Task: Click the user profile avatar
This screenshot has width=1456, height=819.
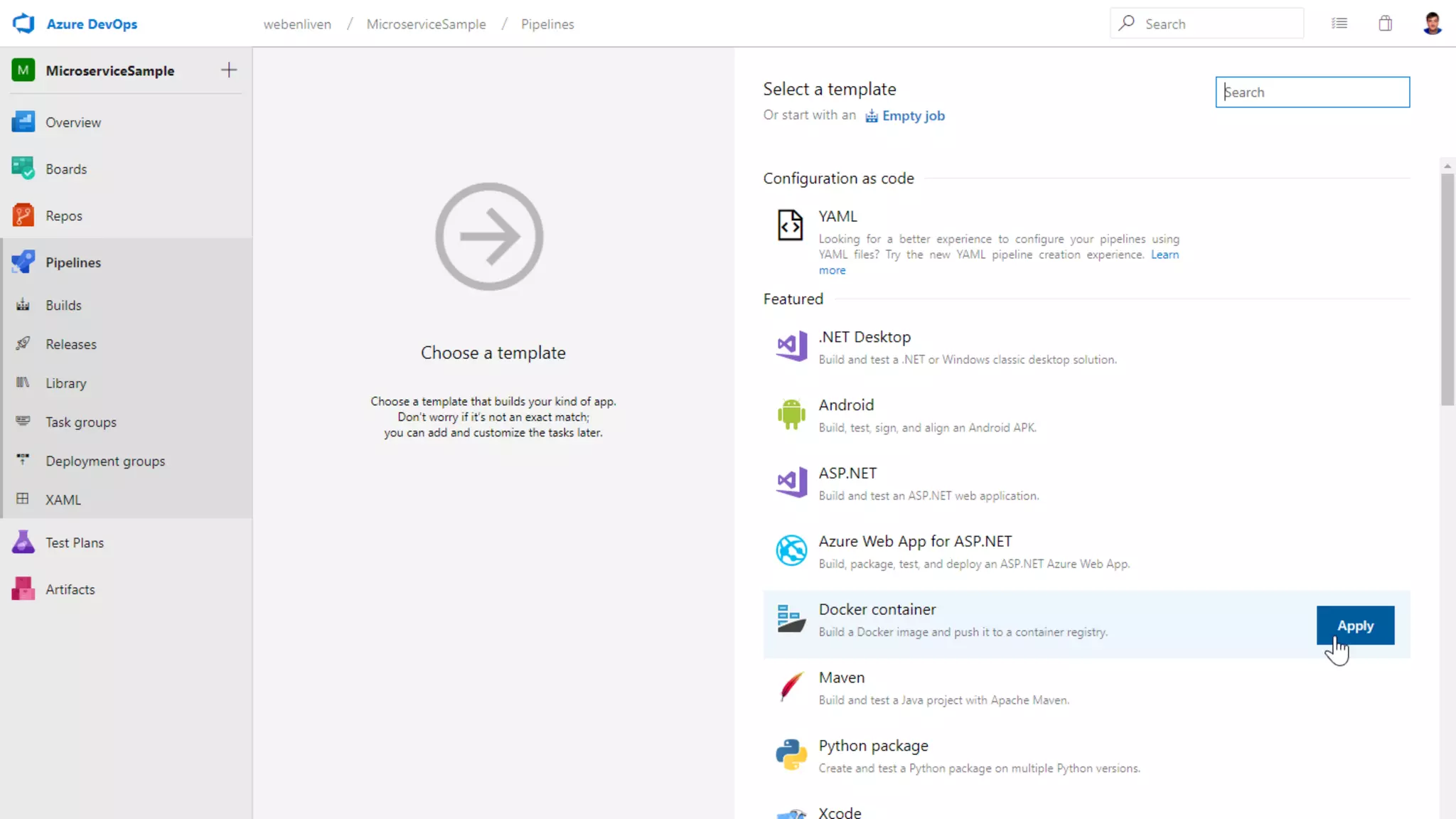Action: (x=1432, y=23)
